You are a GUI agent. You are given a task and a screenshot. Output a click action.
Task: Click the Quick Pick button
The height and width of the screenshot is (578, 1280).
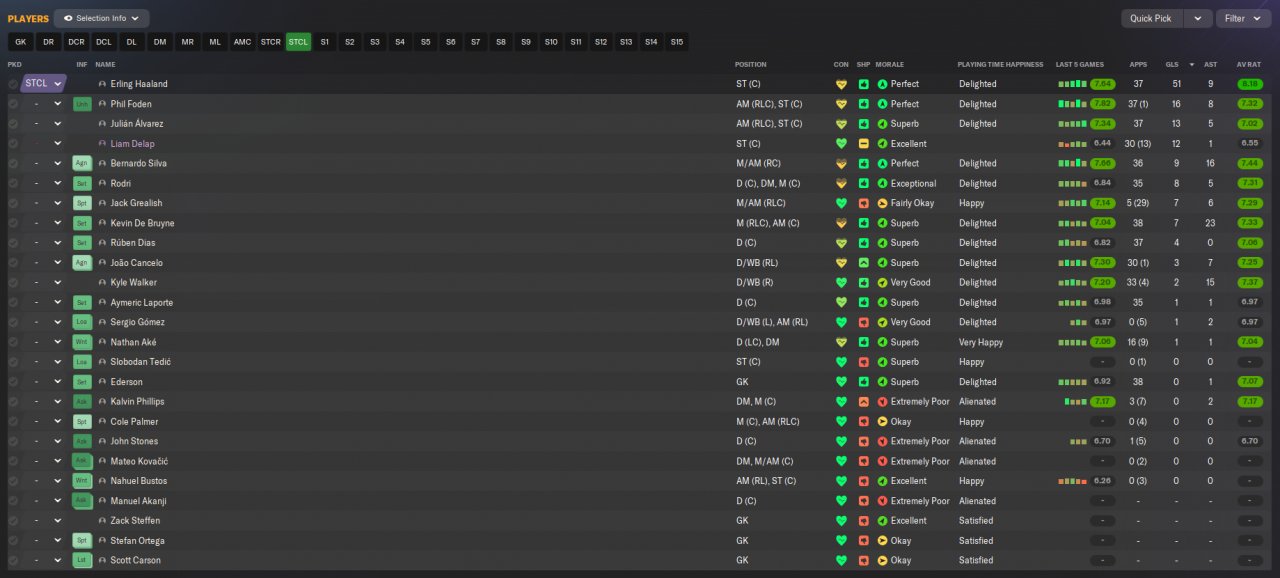click(1151, 18)
